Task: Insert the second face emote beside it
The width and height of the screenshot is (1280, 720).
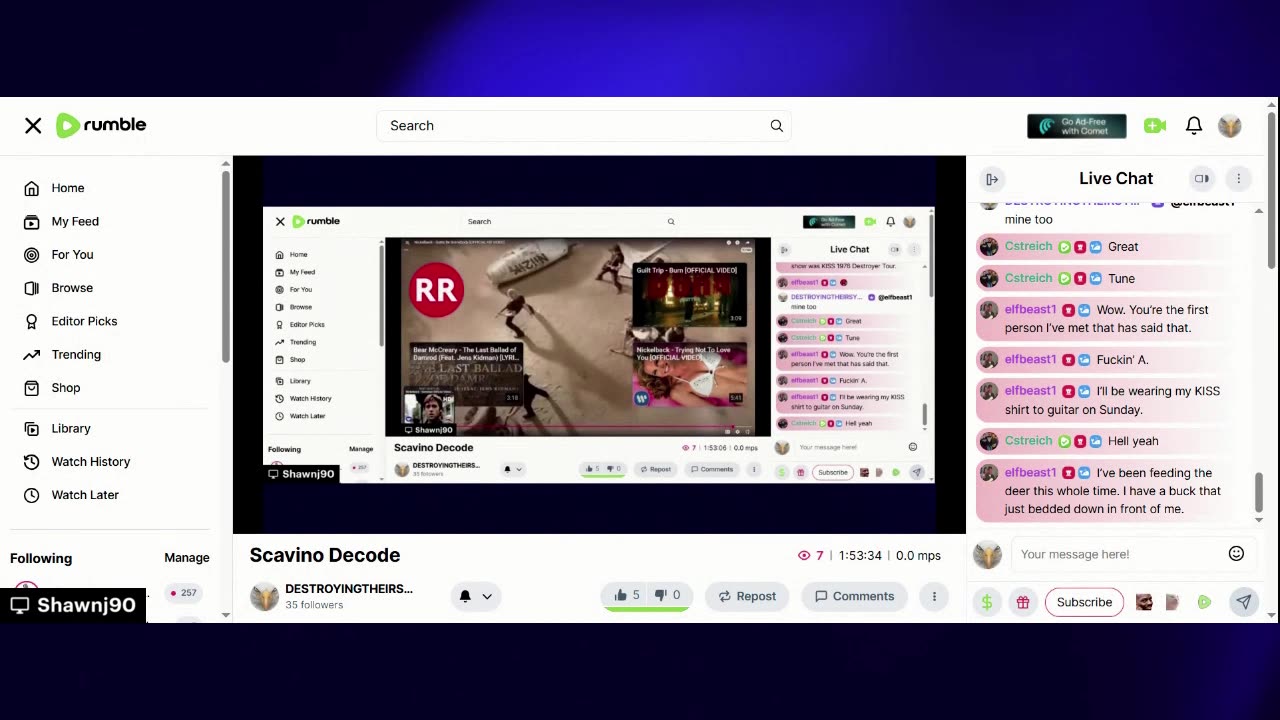Action: (x=1173, y=602)
